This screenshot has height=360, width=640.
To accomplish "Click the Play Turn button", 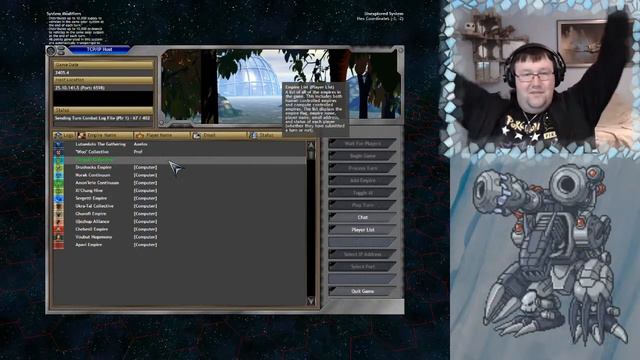I will pyautogui.click(x=362, y=205).
